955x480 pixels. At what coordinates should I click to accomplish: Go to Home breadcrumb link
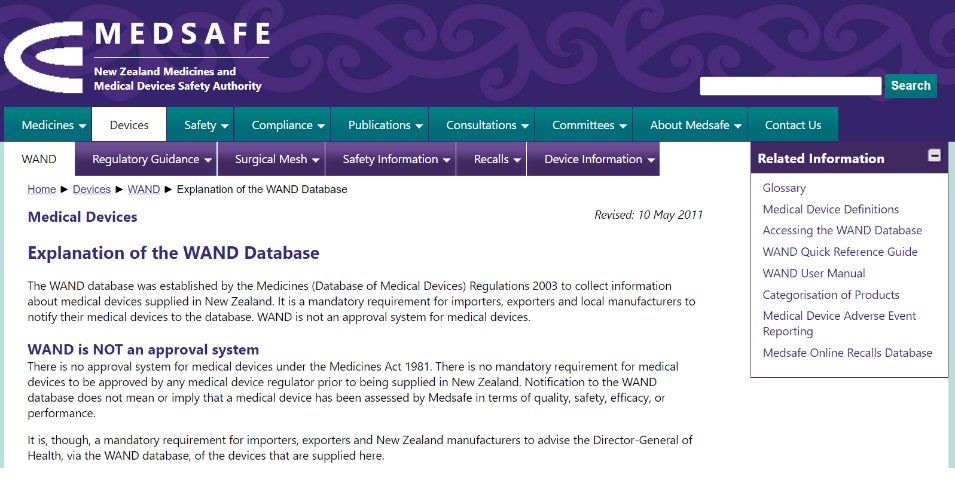click(x=42, y=189)
